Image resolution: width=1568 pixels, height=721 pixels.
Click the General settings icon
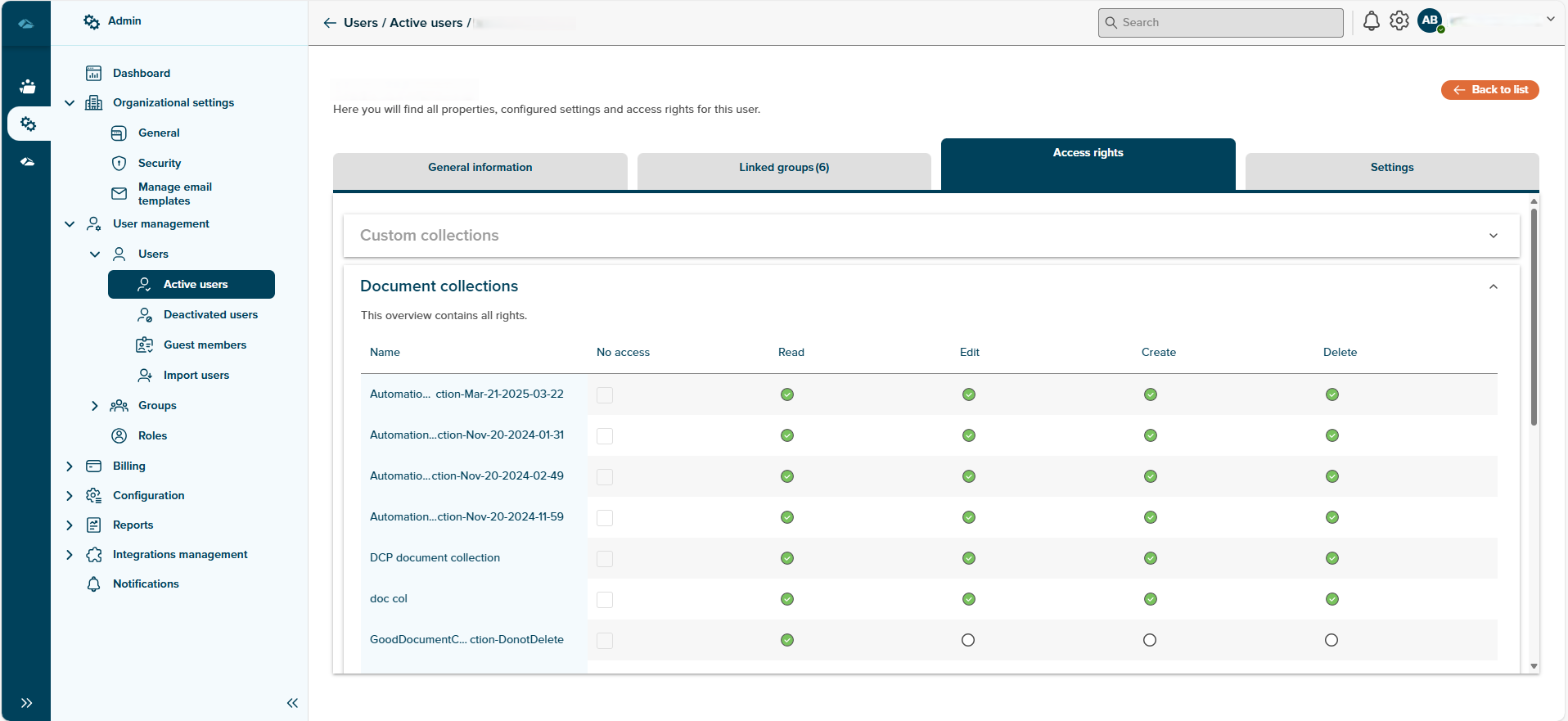point(119,133)
